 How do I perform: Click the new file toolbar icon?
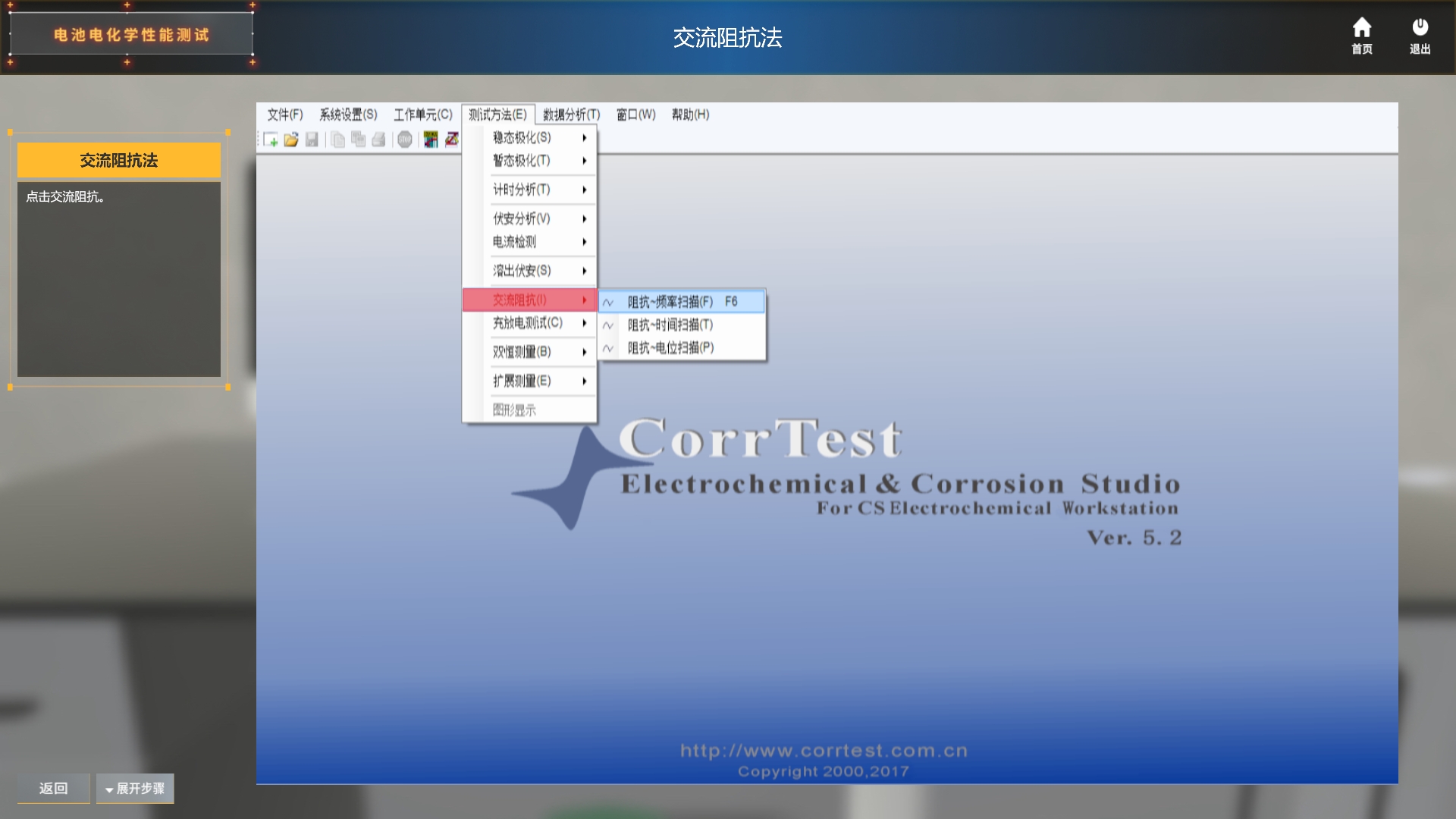(x=271, y=140)
